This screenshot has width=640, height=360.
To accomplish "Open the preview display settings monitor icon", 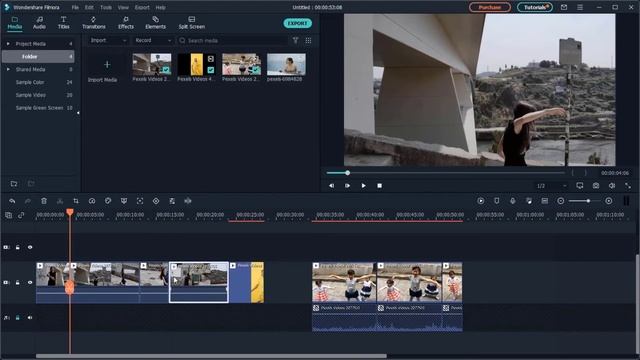I will click(x=580, y=186).
